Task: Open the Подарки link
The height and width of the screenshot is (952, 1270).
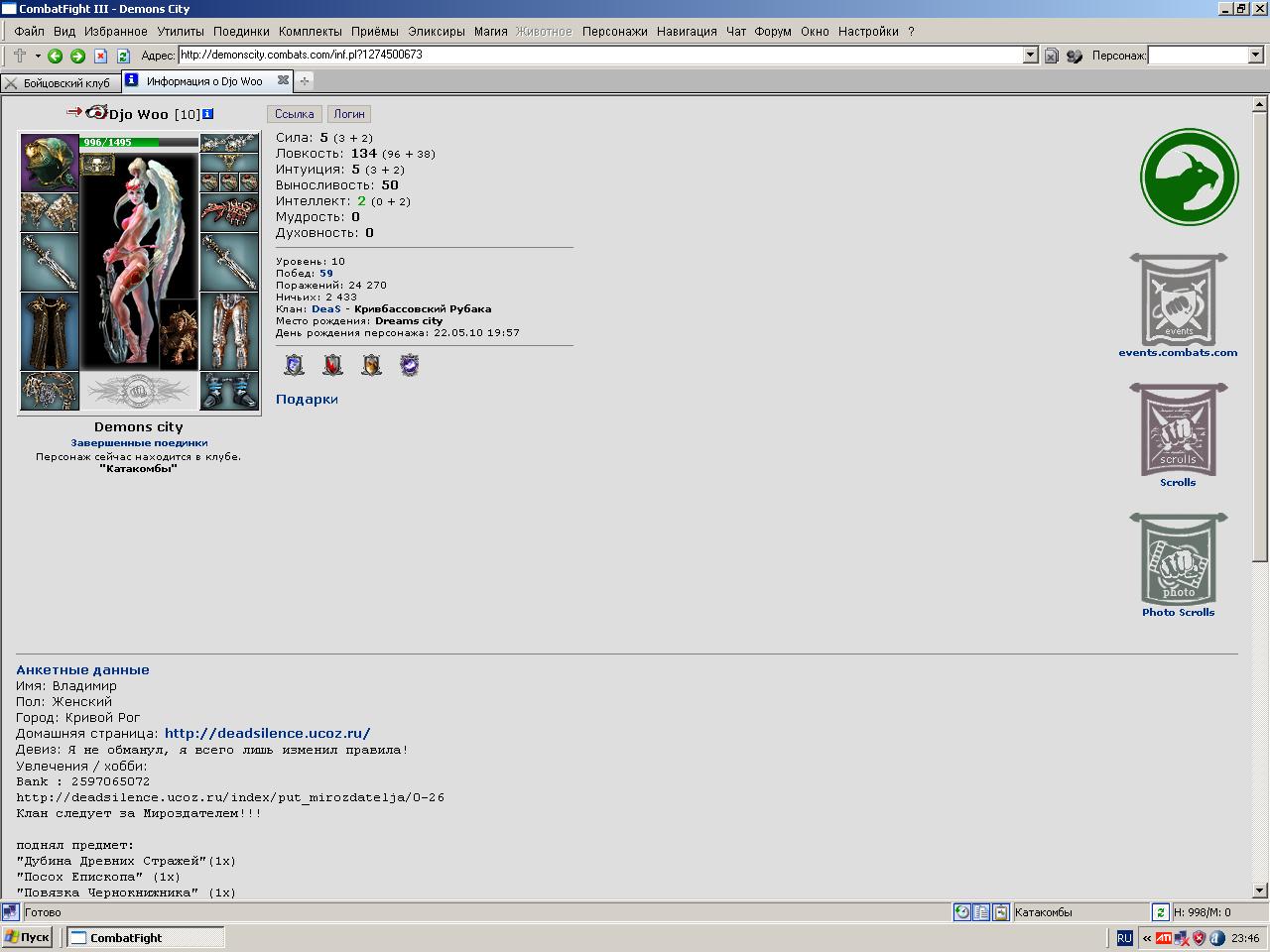Action: (x=307, y=400)
